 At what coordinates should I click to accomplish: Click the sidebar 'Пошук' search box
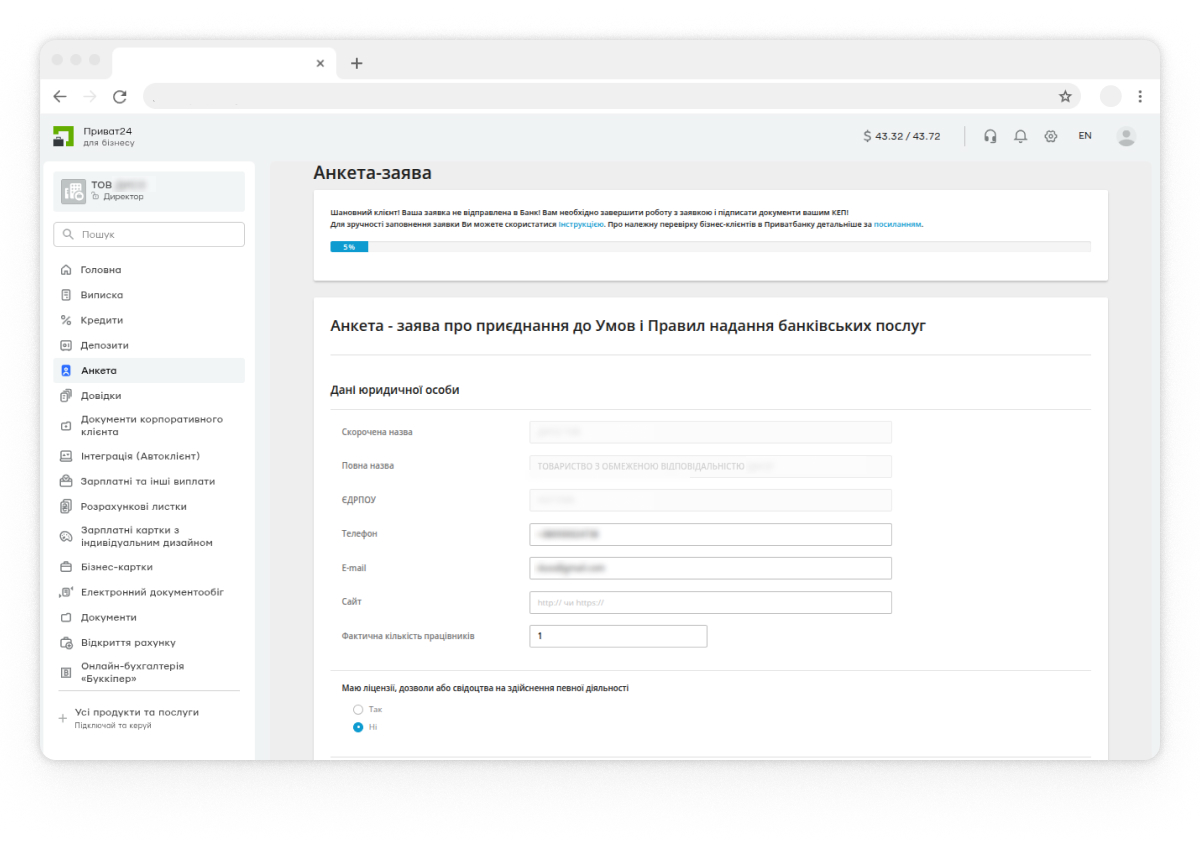click(148, 234)
